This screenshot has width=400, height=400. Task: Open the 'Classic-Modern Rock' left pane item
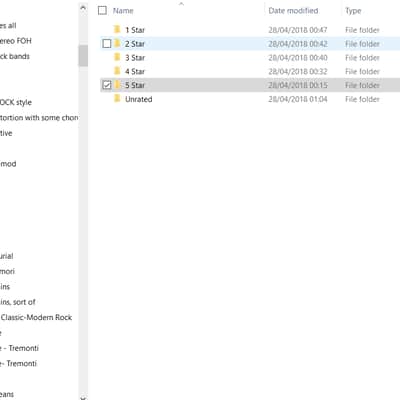36,317
